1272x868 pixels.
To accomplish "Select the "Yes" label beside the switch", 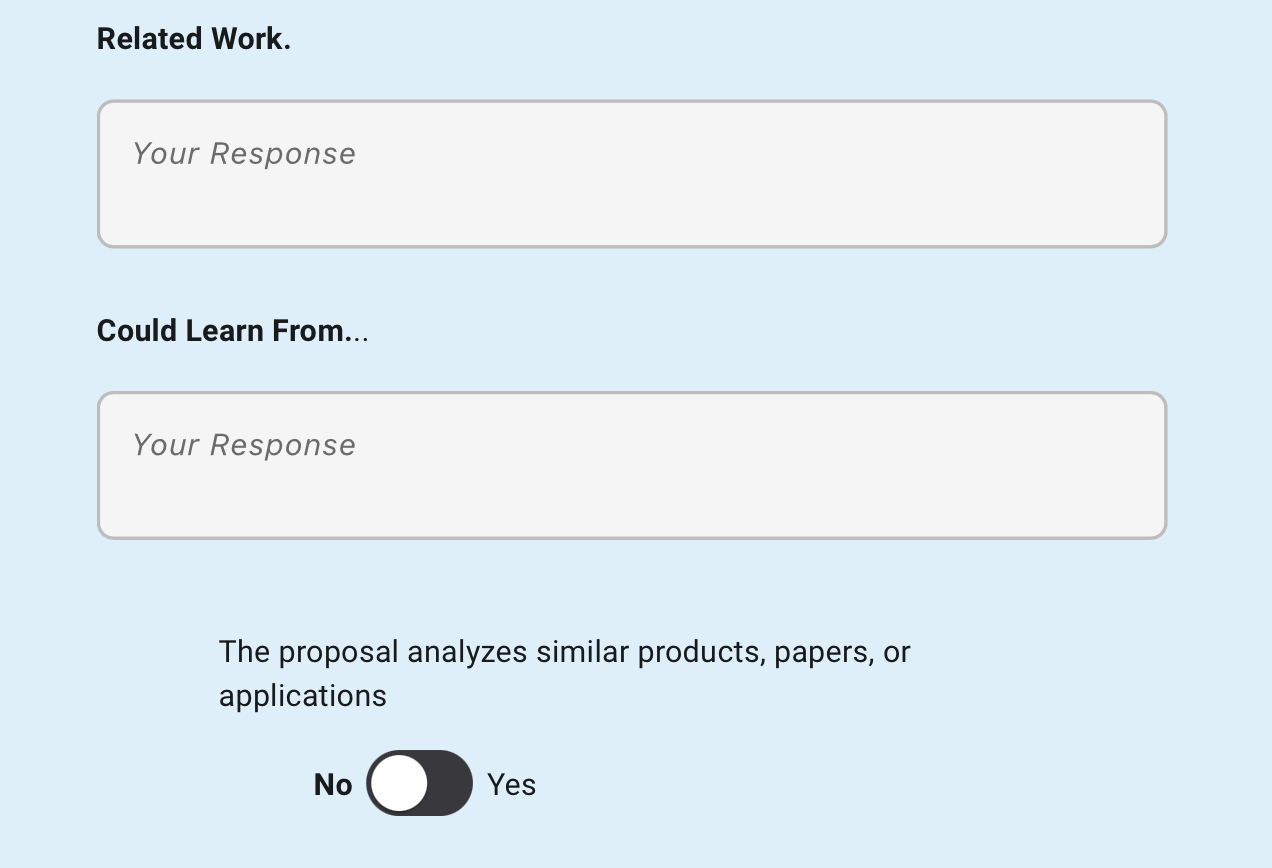I will pos(512,785).
